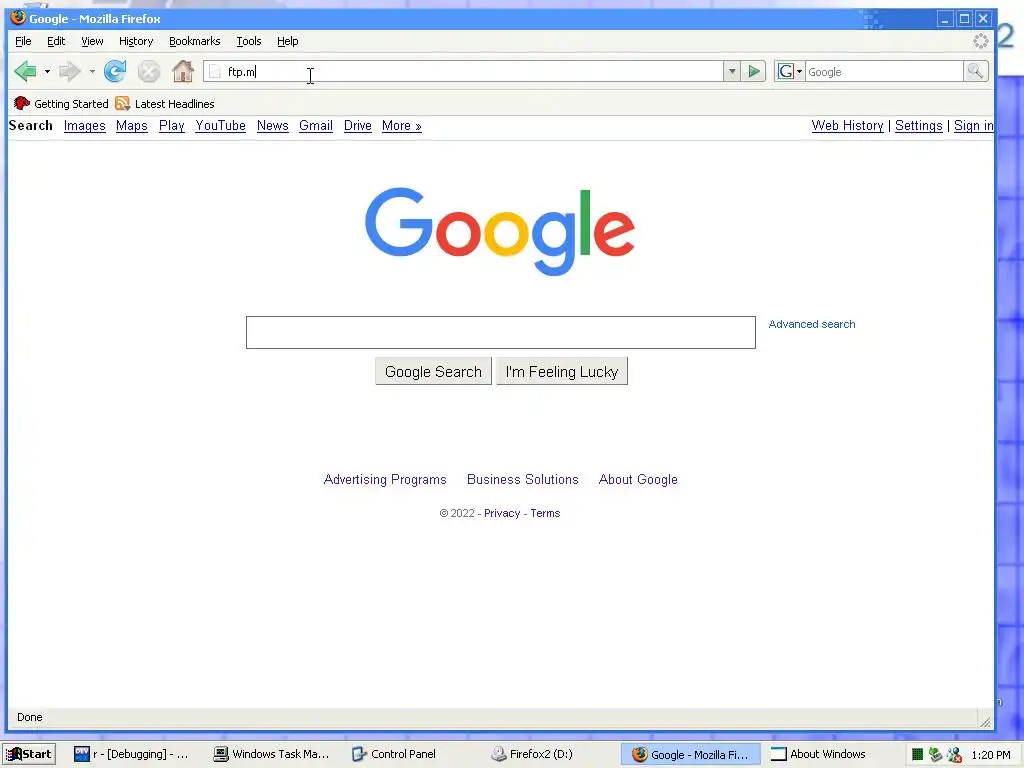This screenshot has width=1024, height=768.
Task: Click the Firefox icon in title bar
Action: pos(18,18)
